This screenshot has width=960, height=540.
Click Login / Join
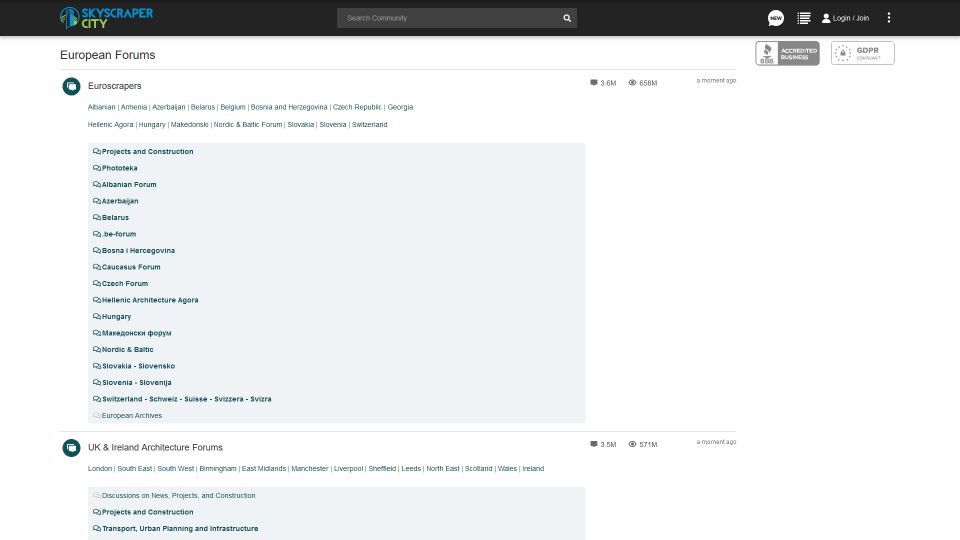[x=846, y=18]
